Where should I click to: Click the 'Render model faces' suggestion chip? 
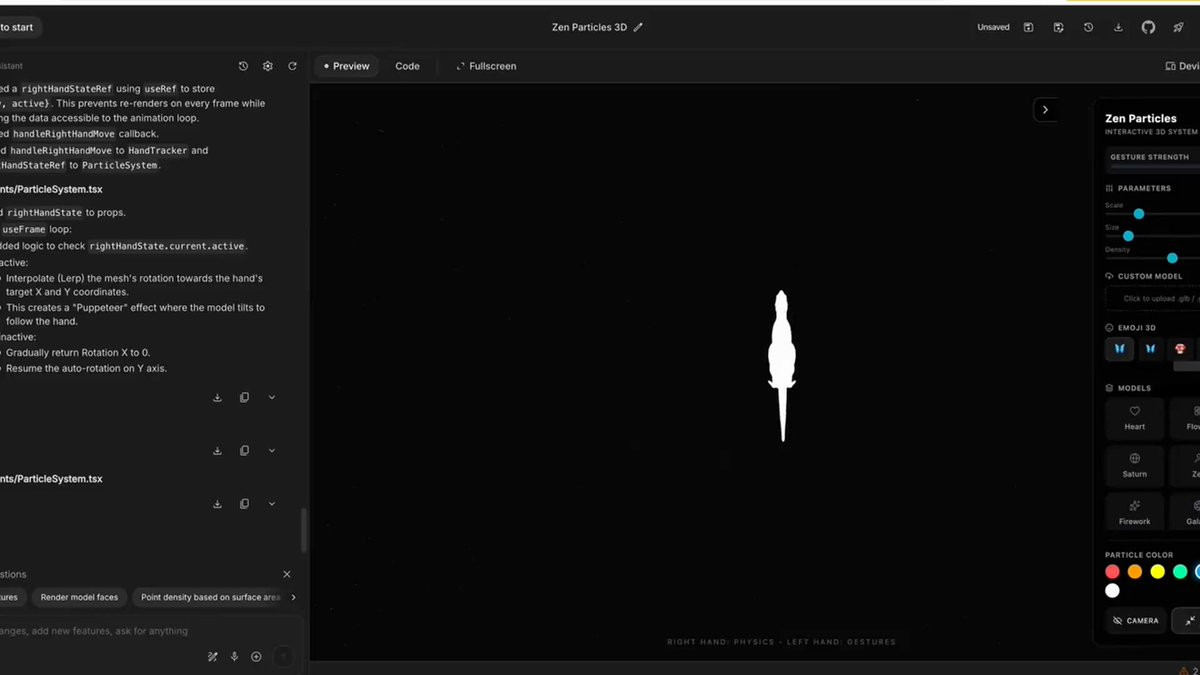(79, 597)
